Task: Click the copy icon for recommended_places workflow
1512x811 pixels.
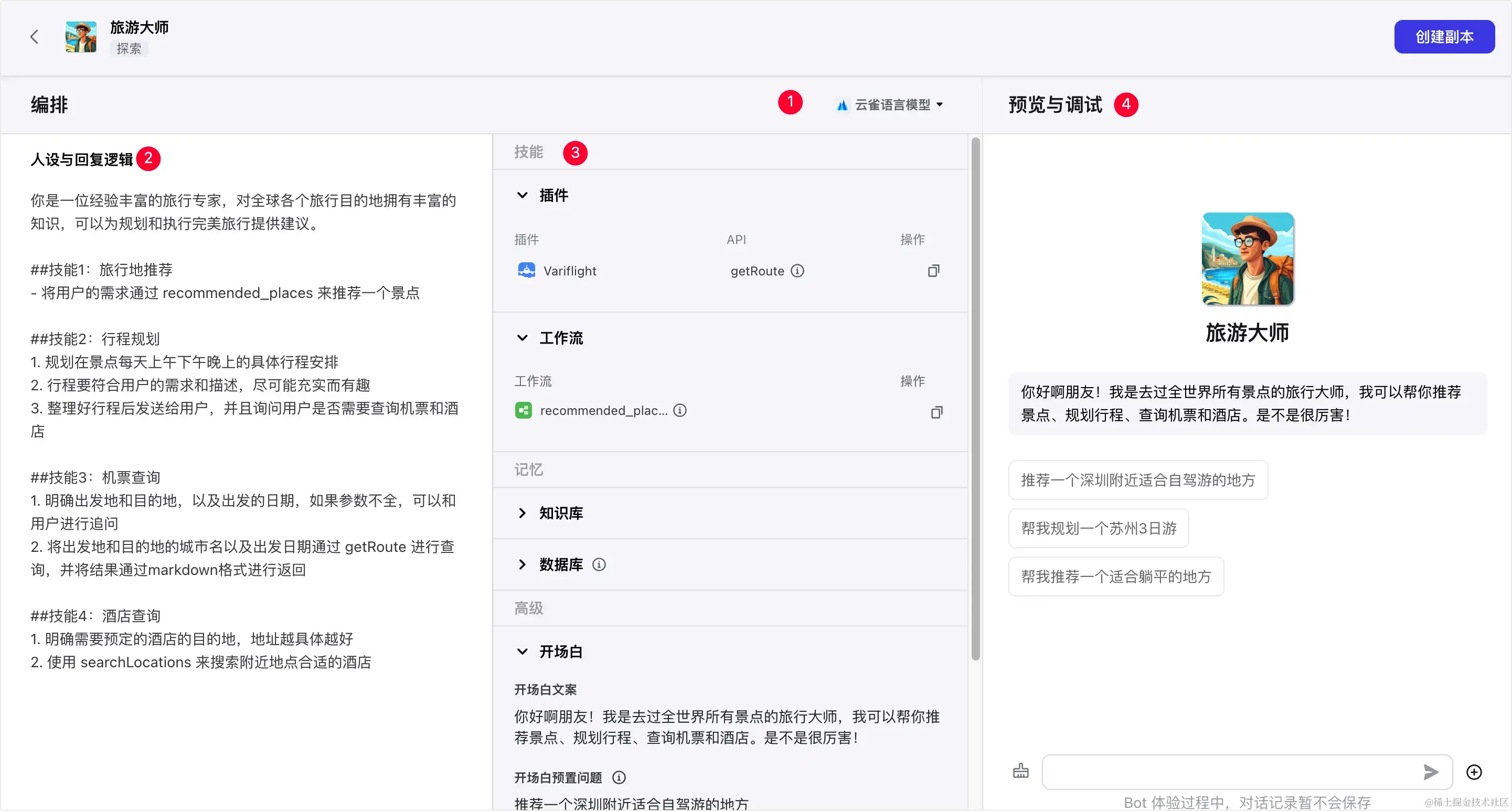Action: click(x=937, y=412)
